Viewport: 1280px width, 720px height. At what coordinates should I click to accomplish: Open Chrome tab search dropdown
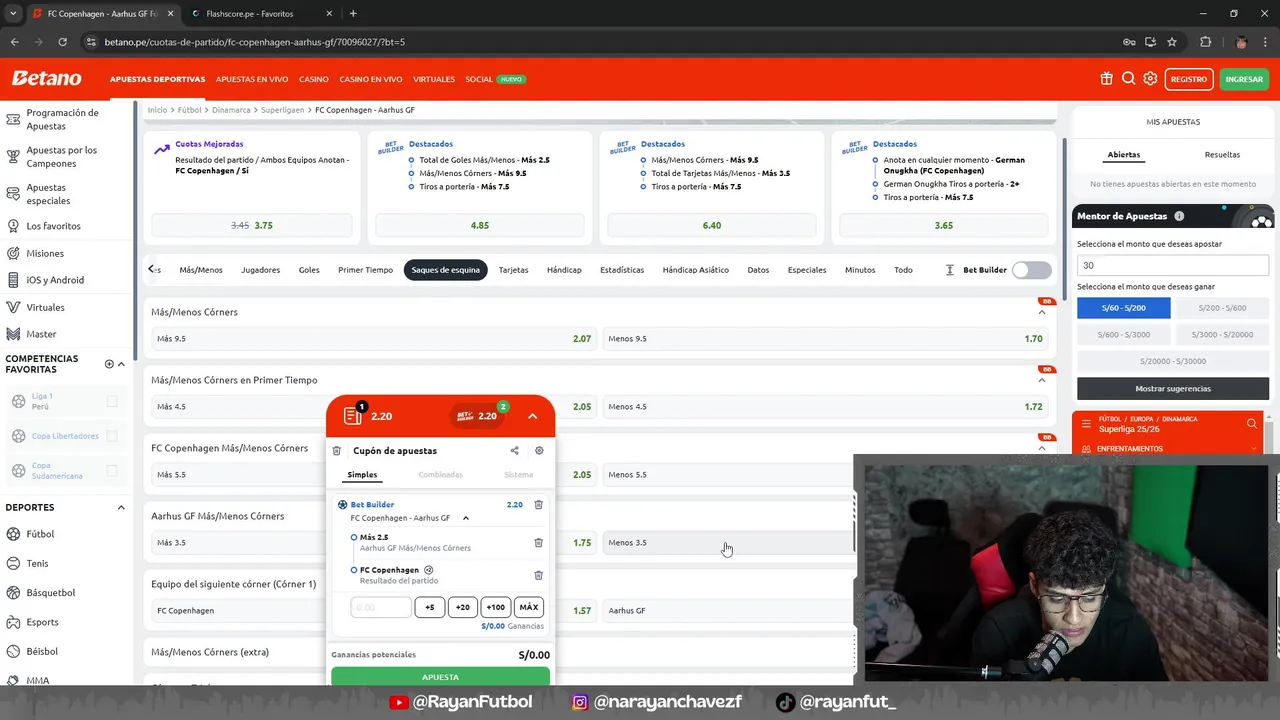tap(13, 13)
